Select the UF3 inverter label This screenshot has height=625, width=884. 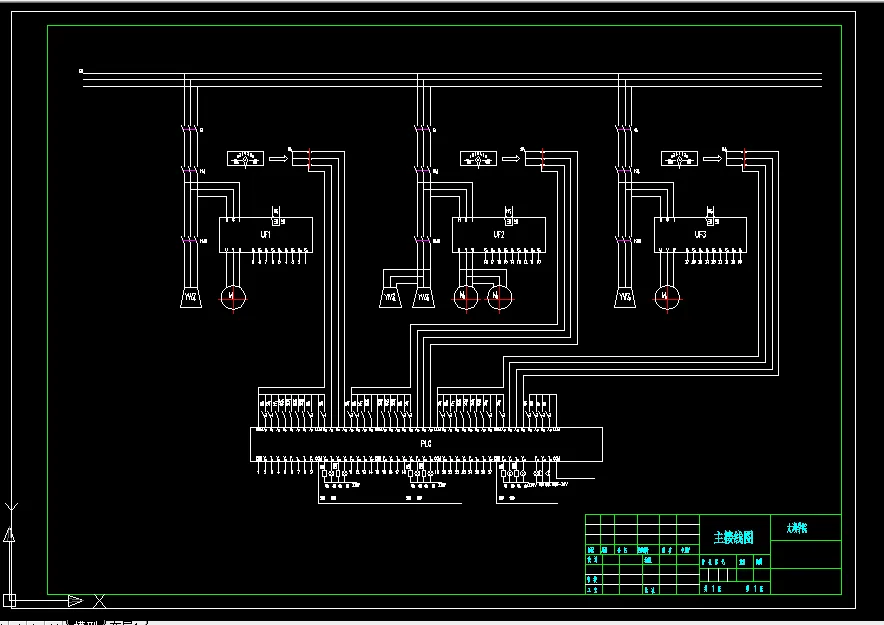700,234
